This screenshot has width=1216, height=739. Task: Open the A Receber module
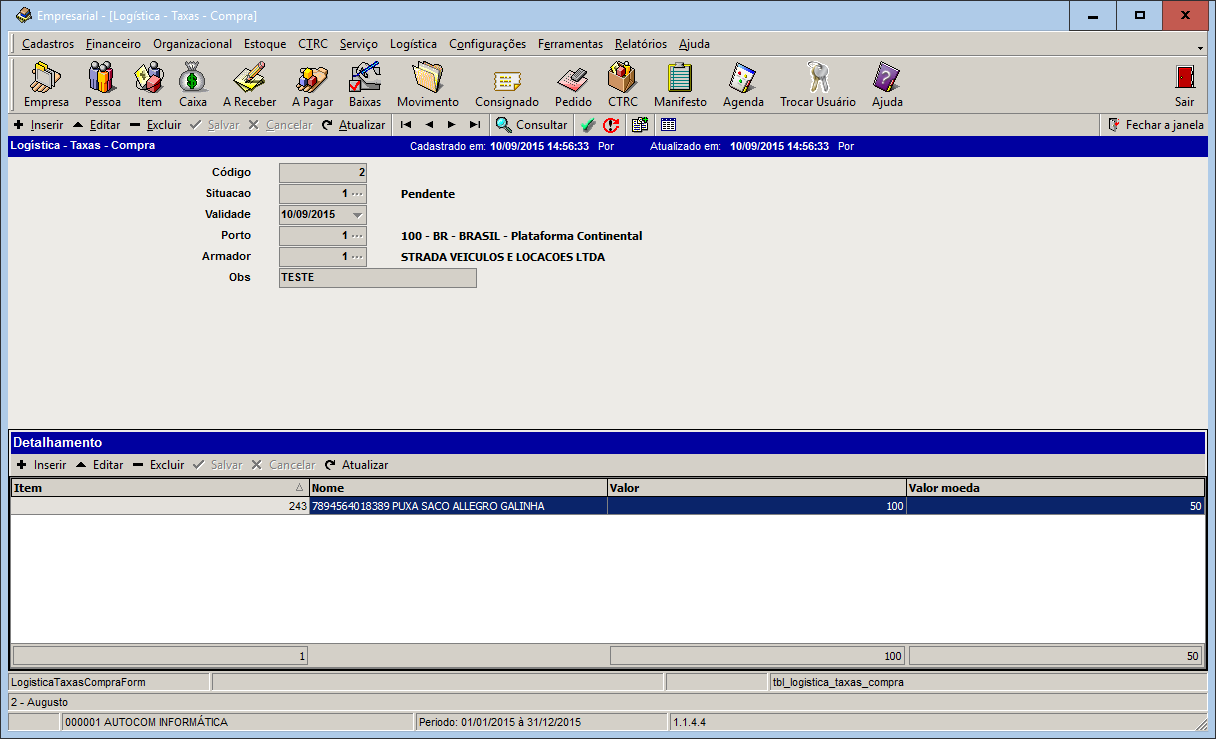(249, 85)
